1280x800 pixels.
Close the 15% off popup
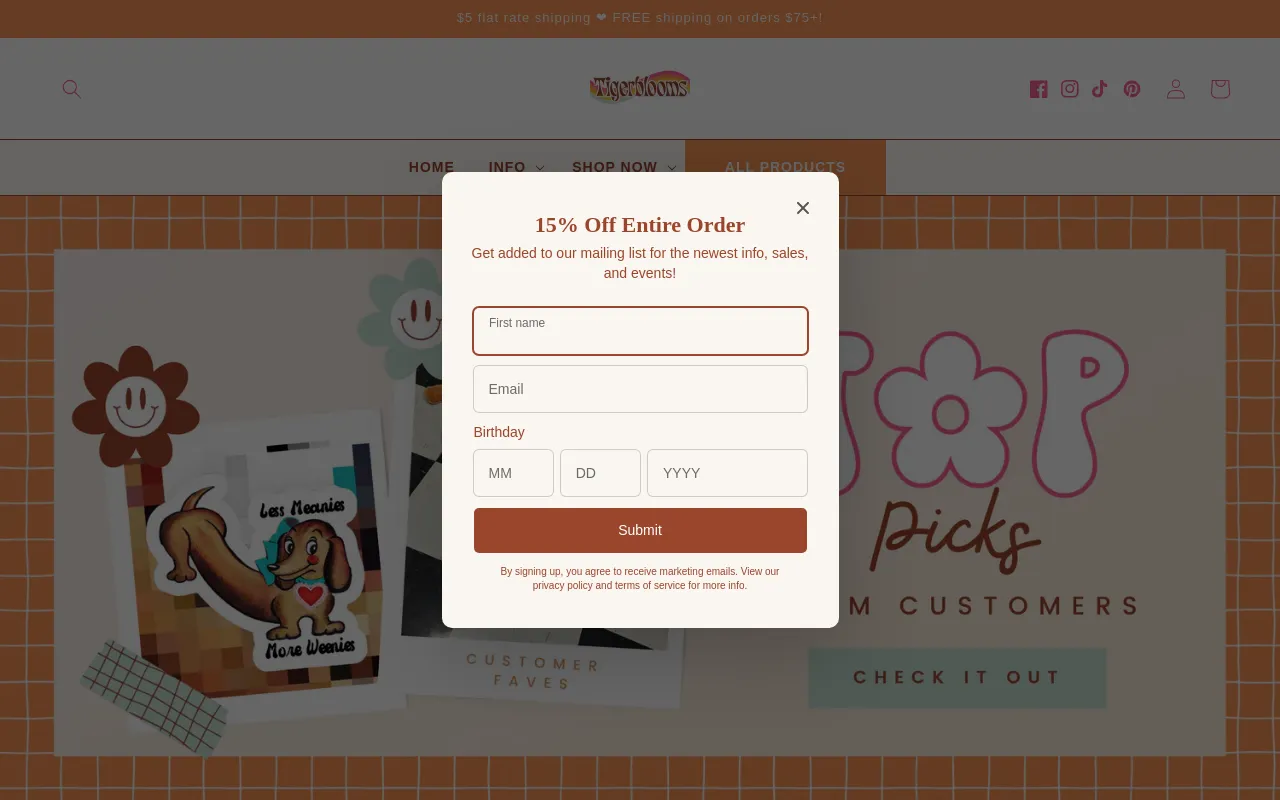pyautogui.click(x=803, y=208)
